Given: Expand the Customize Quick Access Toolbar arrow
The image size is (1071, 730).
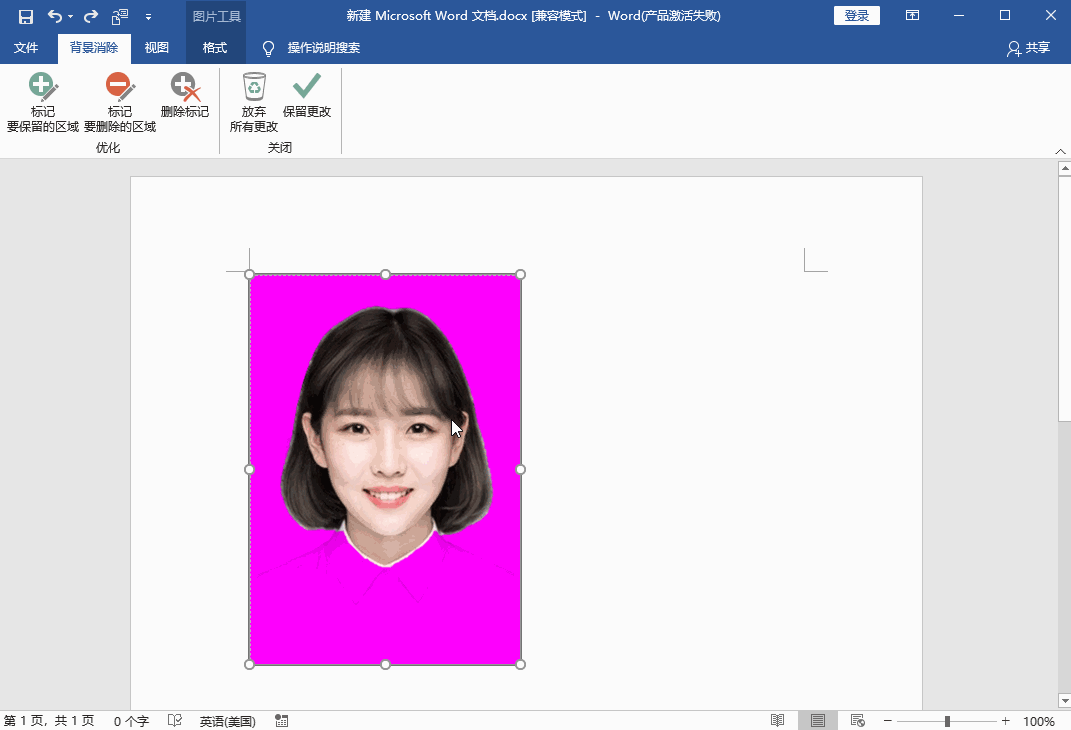Looking at the screenshot, I should pyautogui.click(x=148, y=17).
